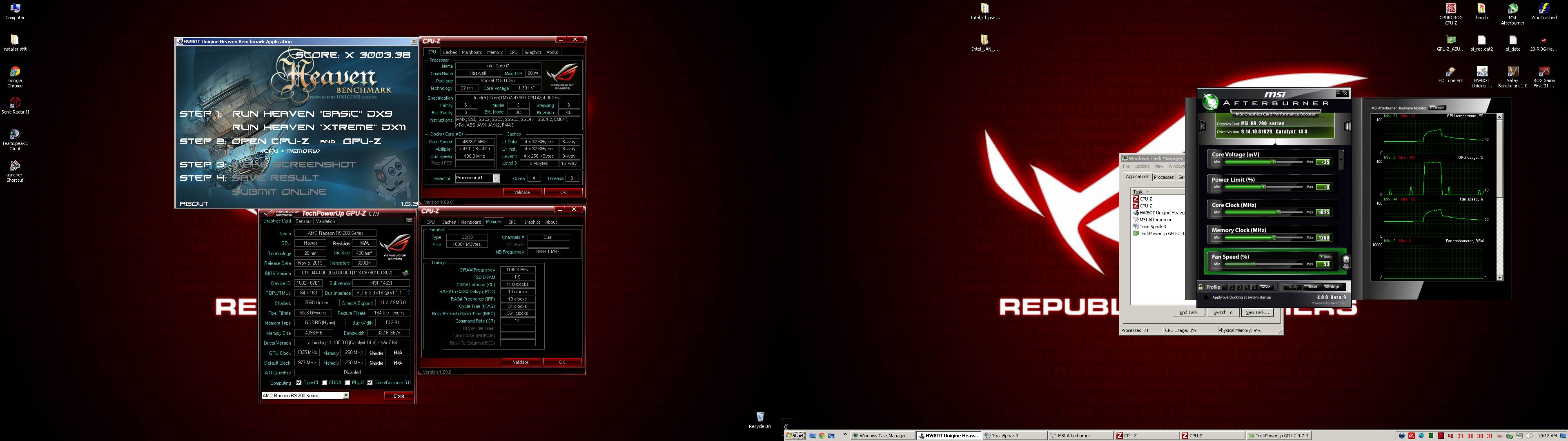Screen dimensions: 1568x441
Task: Launch Valley Benchmark 1.0 desktop icon
Action: click(x=1512, y=77)
